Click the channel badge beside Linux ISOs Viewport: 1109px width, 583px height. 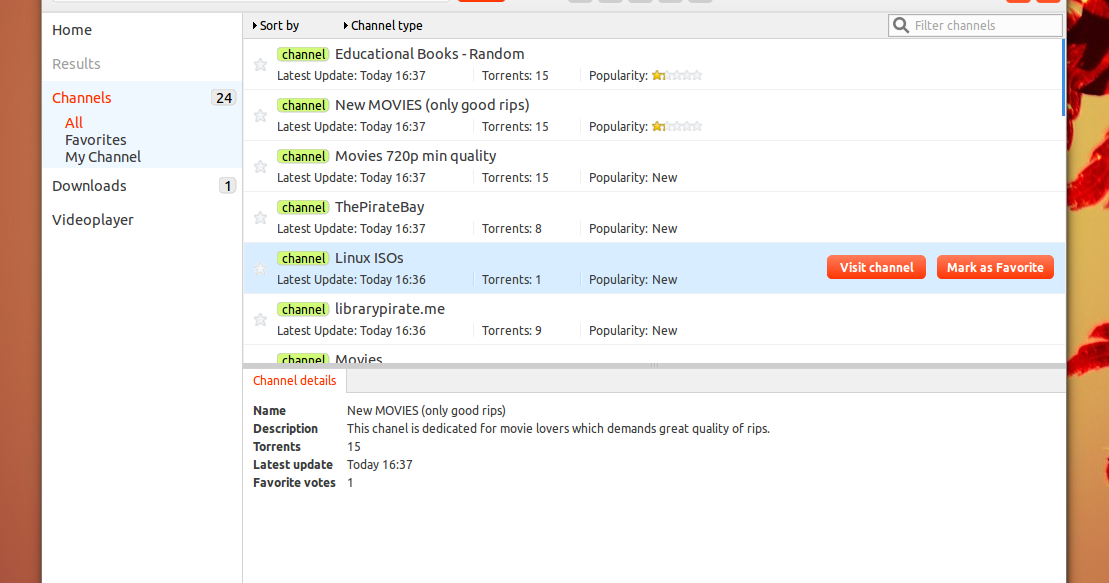[x=303, y=258]
